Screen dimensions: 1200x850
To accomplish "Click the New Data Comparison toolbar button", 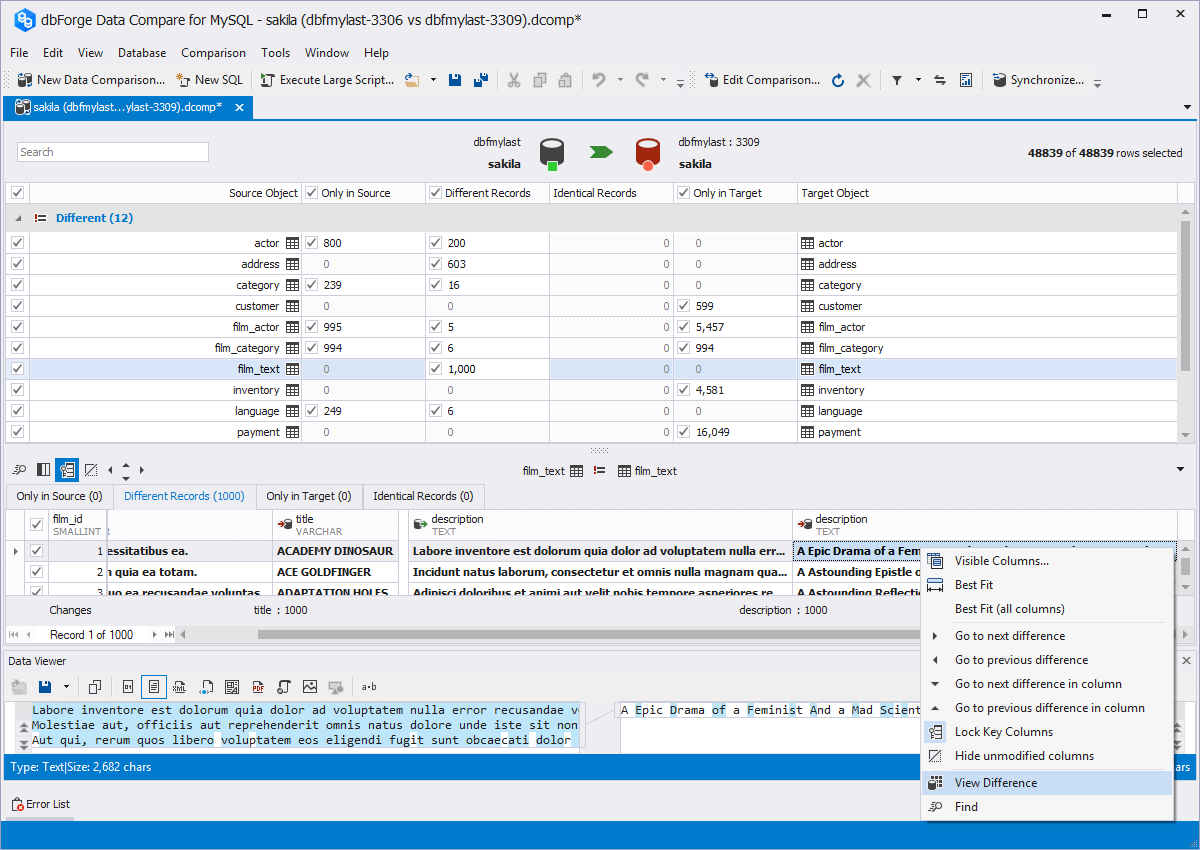I will pyautogui.click(x=92, y=80).
